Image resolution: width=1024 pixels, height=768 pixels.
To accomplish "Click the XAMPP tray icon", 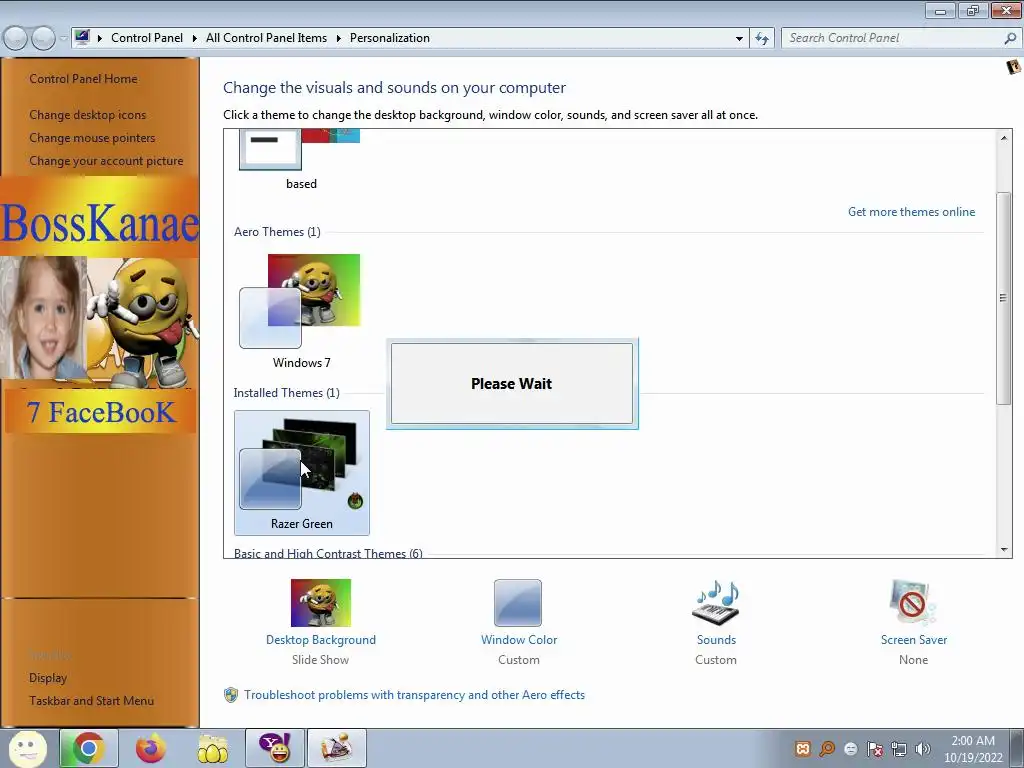I will tap(803, 749).
